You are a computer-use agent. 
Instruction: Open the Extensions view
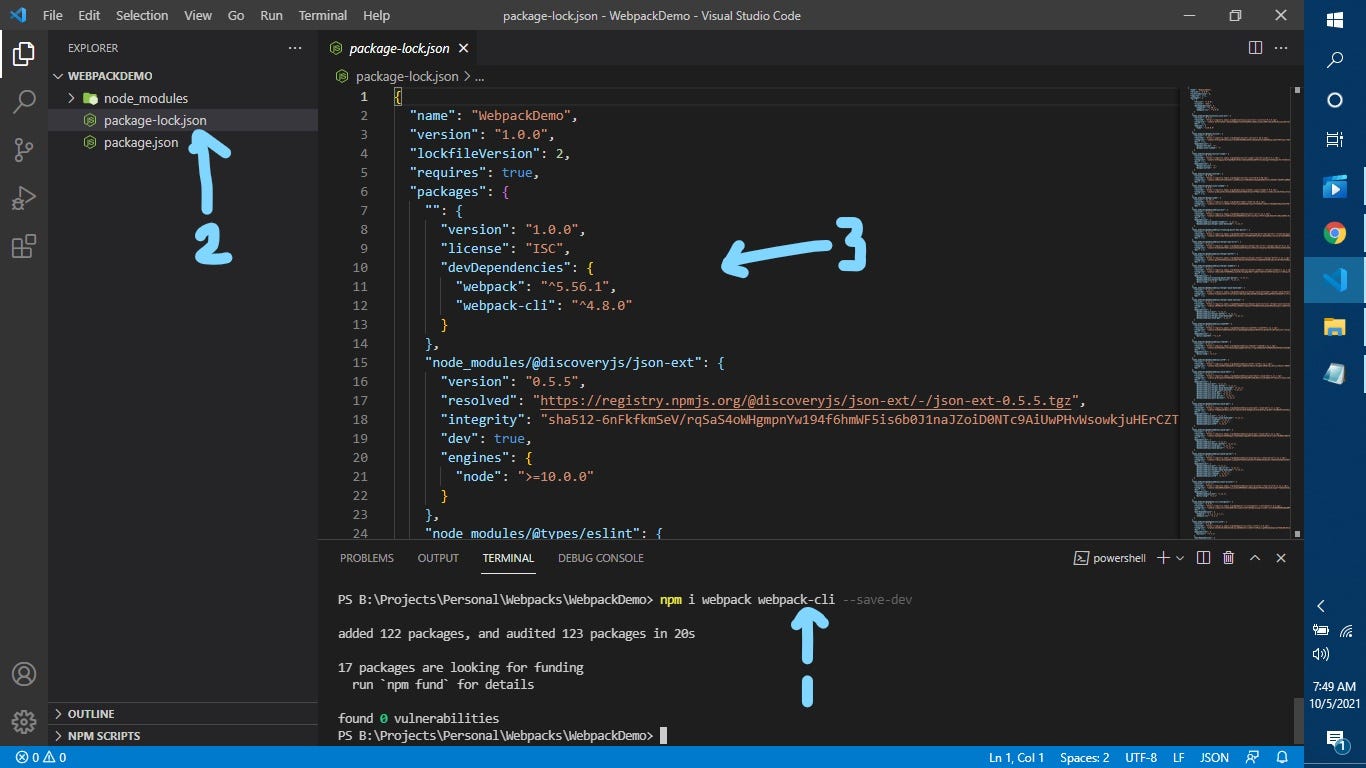pos(23,246)
